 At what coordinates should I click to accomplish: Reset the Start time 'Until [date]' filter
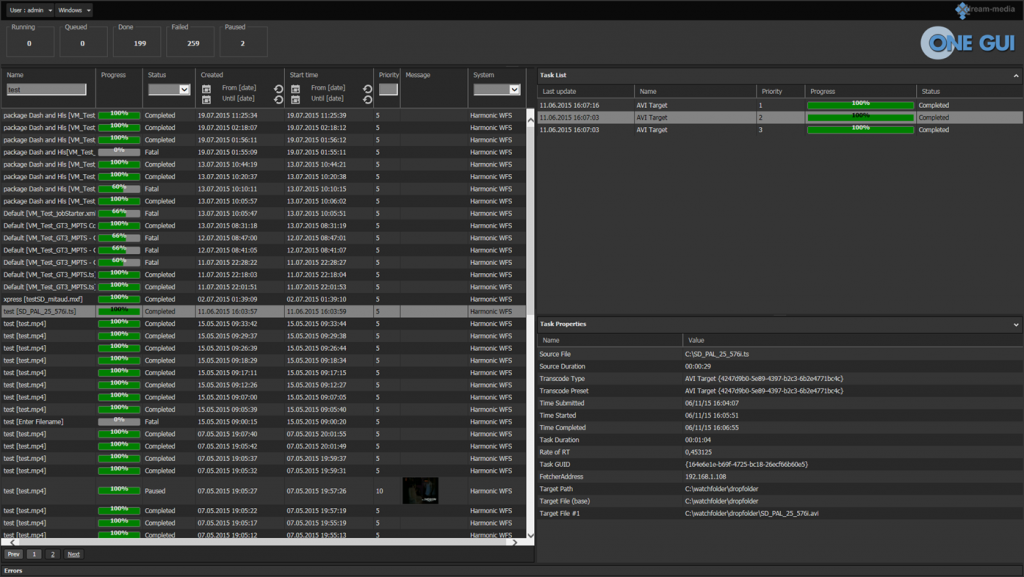[x=367, y=100]
